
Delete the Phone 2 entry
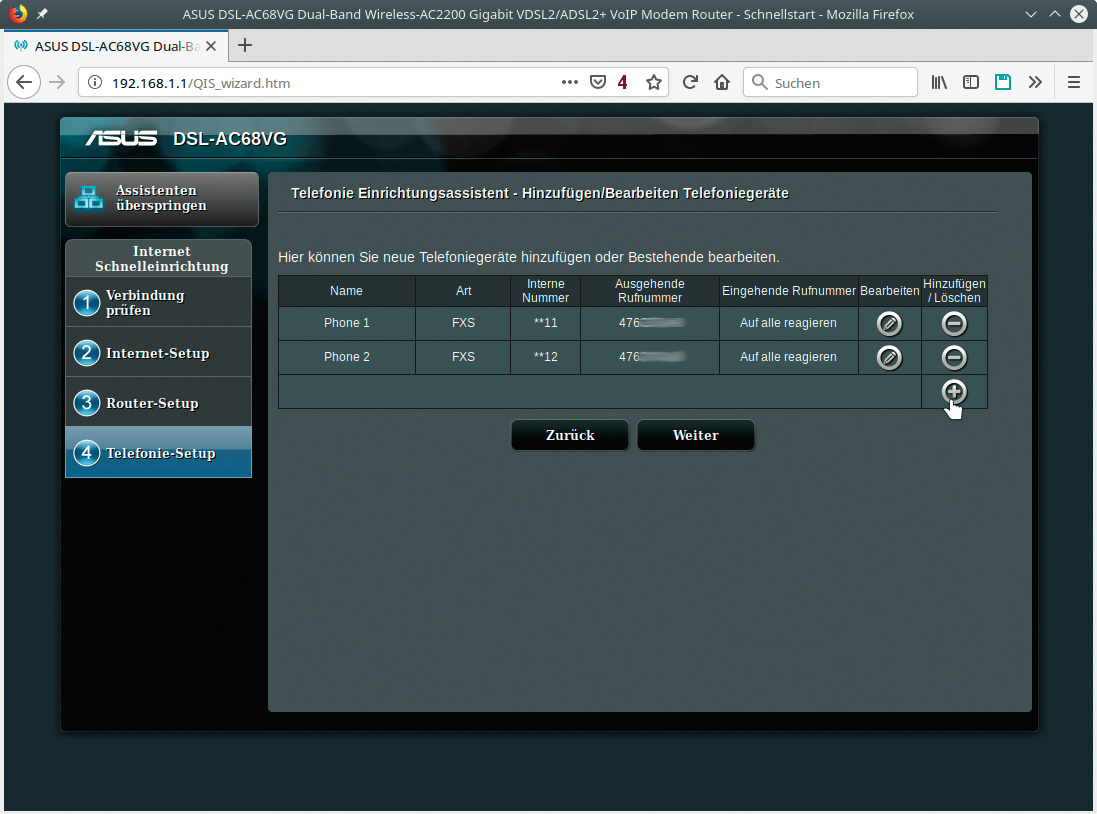[x=954, y=358]
